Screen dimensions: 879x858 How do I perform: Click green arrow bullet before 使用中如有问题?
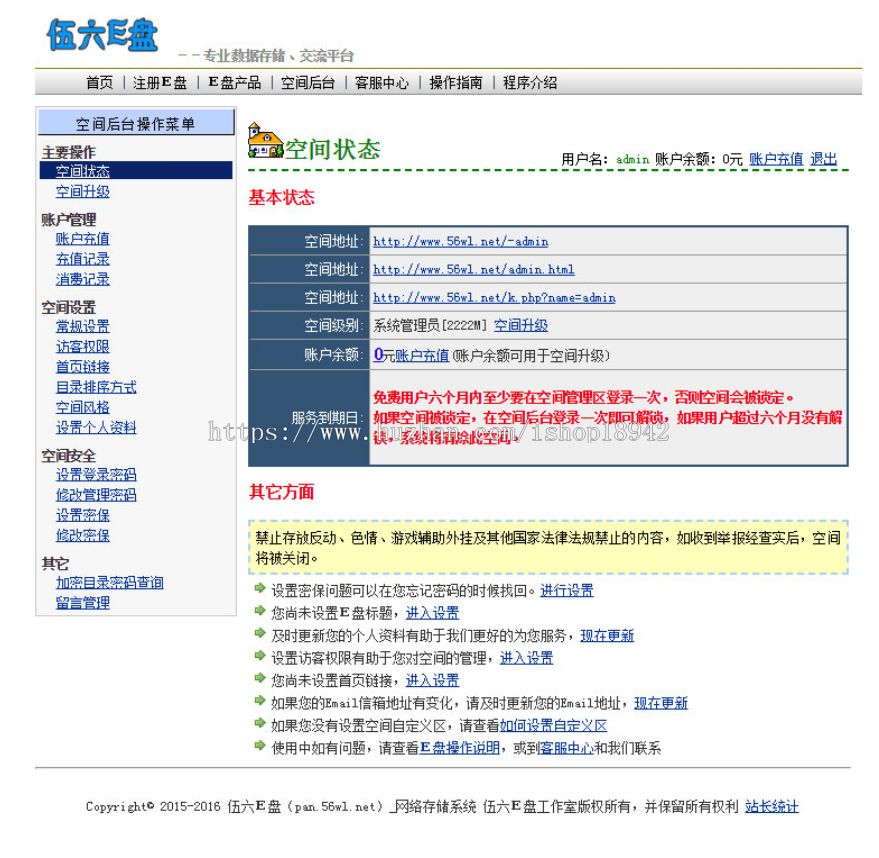tap(260, 745)
